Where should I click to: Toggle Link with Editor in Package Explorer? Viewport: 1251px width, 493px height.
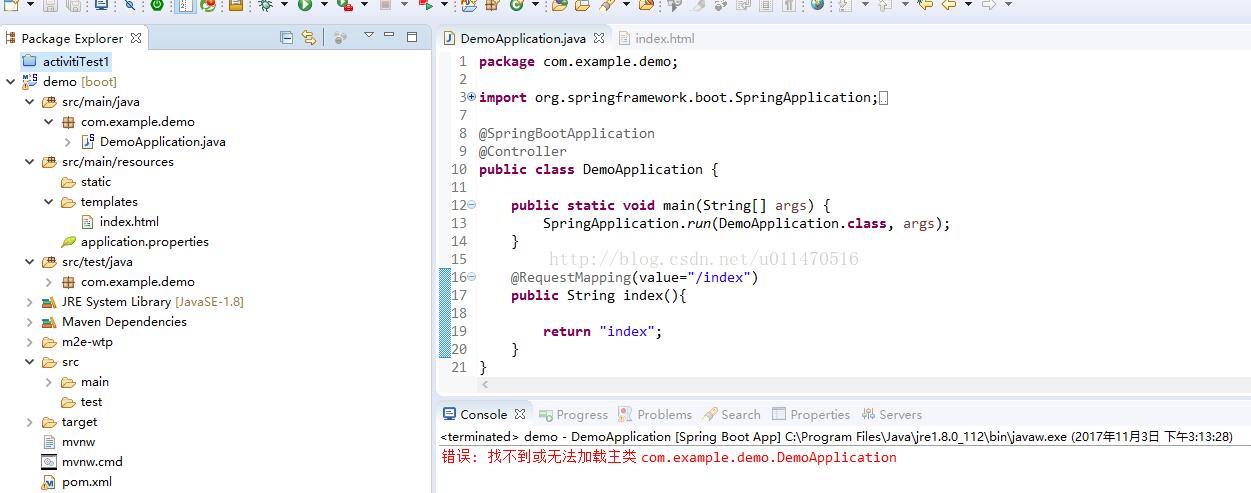(308, 38)
